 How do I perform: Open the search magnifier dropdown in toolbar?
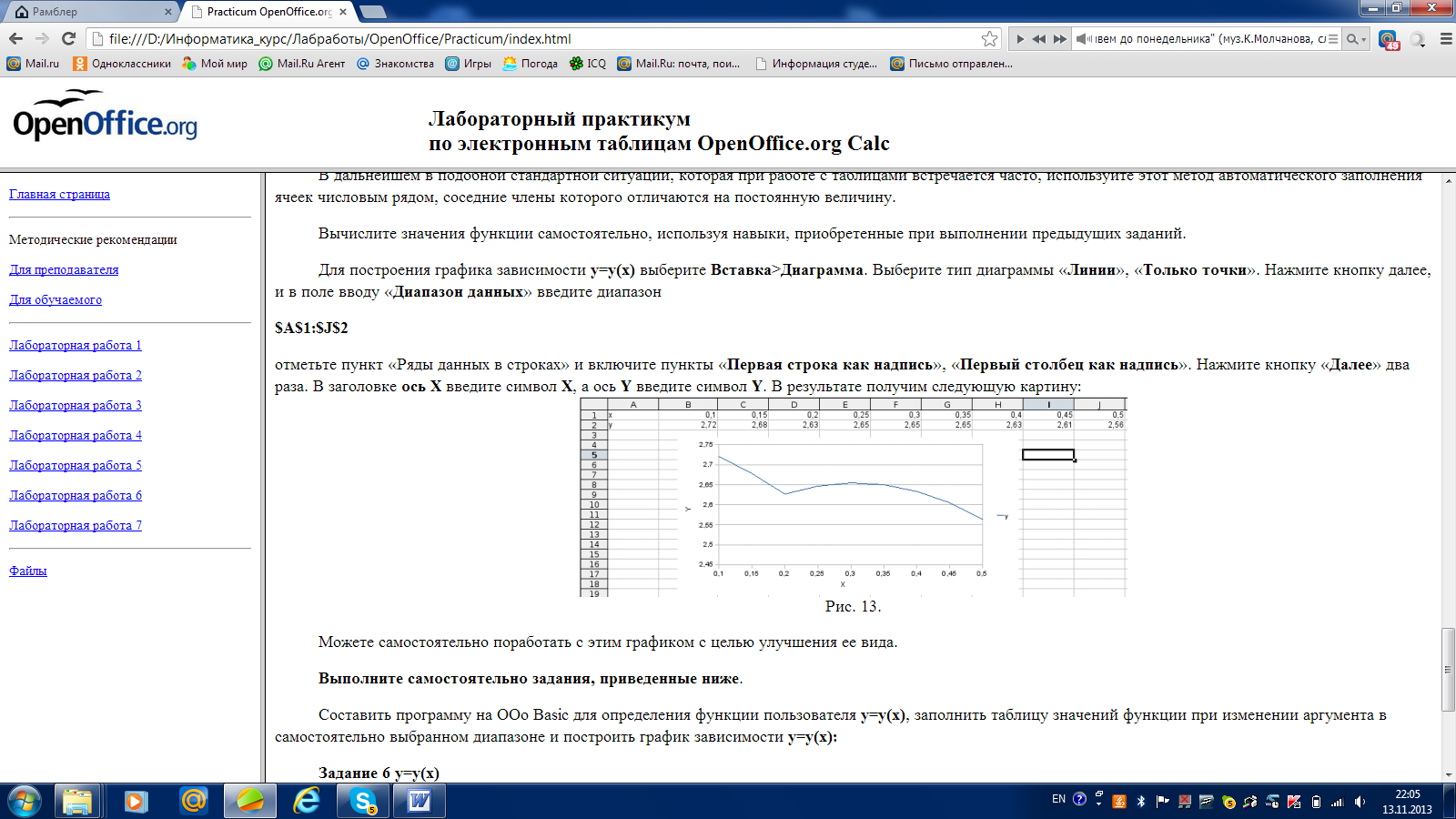[x=1356, y=39]
